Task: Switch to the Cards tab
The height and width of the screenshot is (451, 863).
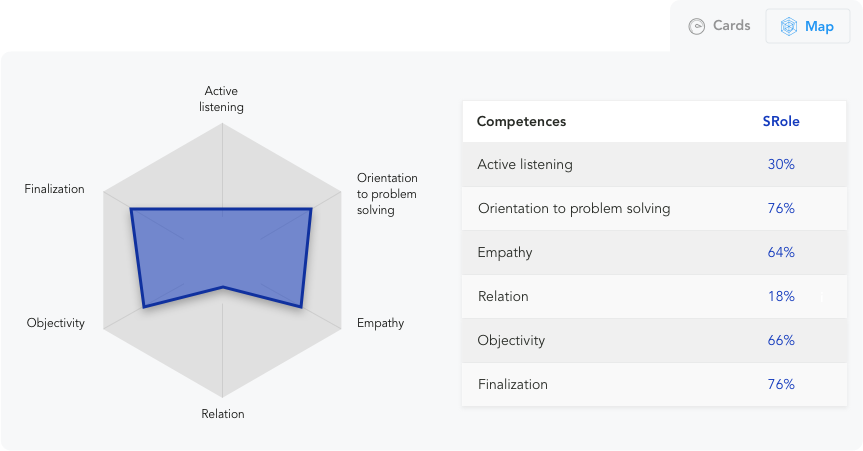Action: pyautogui.click(x=719, y=26)
